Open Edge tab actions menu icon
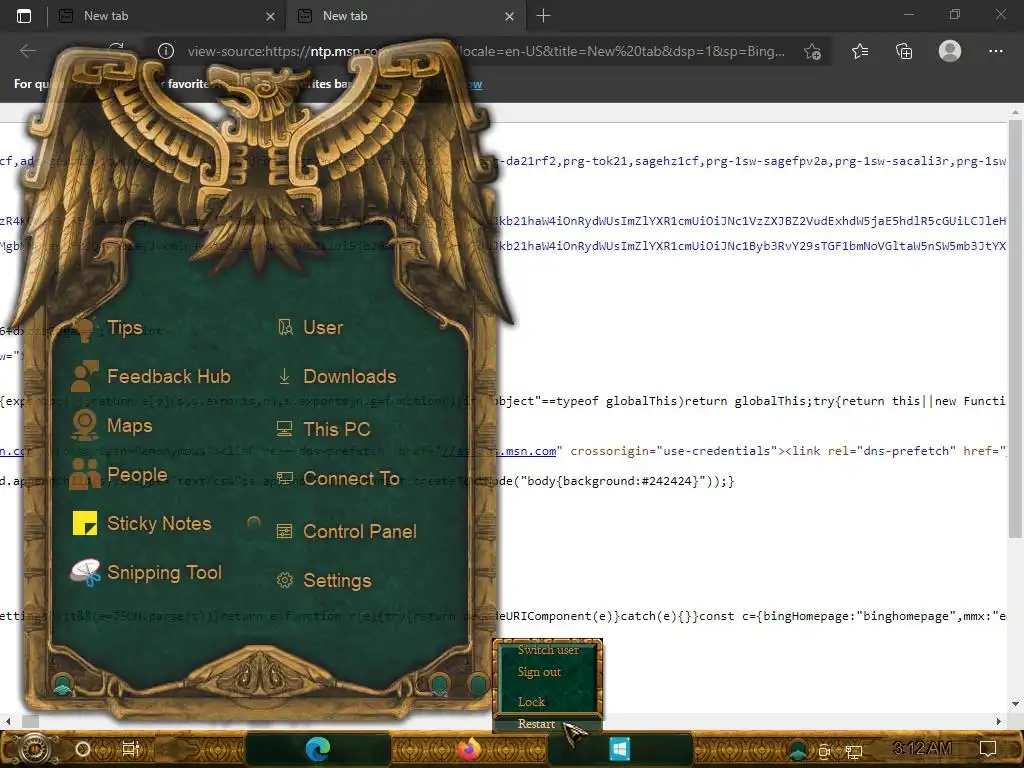1024x768 pixels. (x=24, y=16)
